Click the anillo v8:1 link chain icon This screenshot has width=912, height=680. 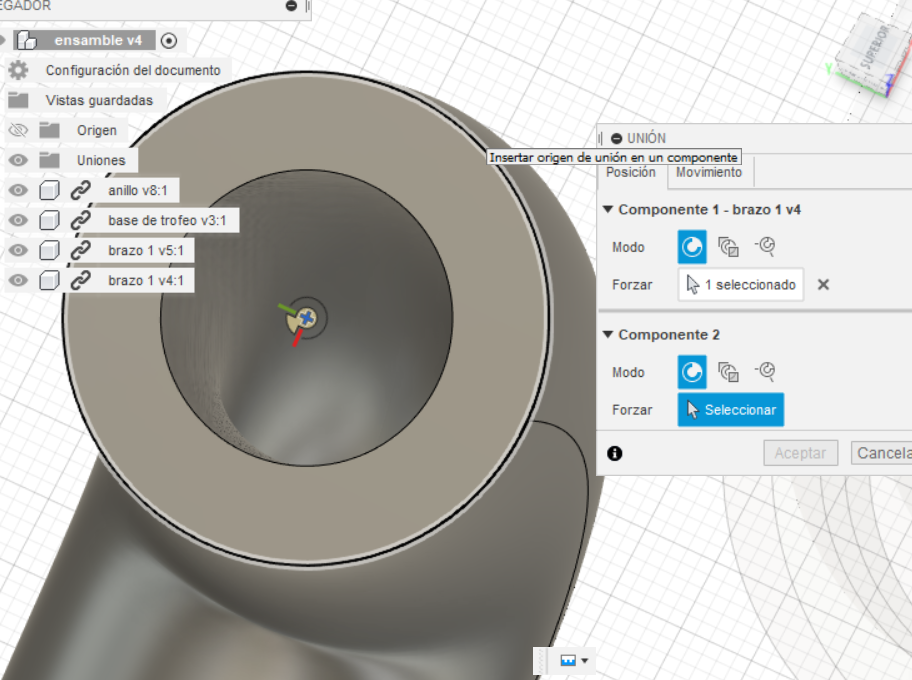coord(80,190)
